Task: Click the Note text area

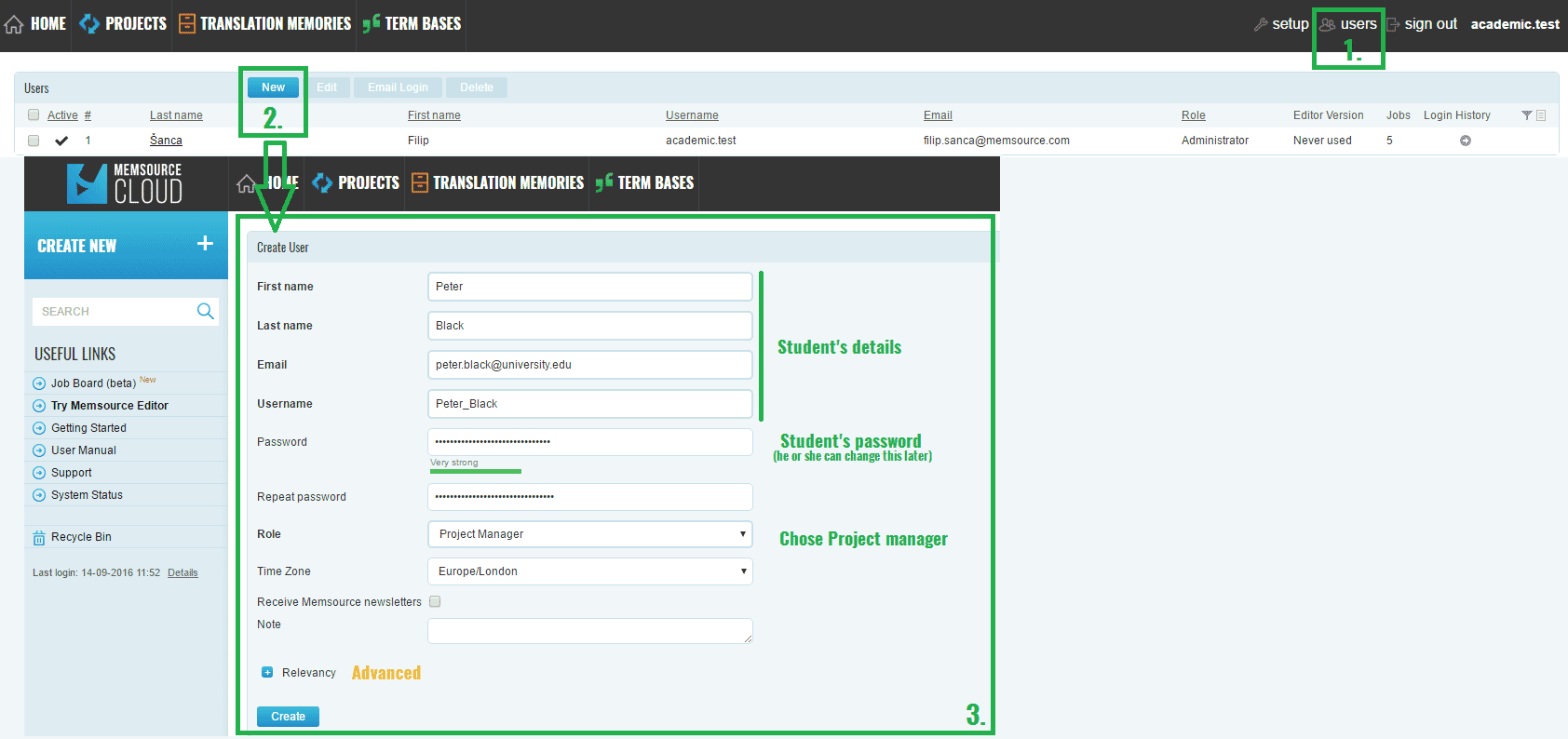Action: 589,631
